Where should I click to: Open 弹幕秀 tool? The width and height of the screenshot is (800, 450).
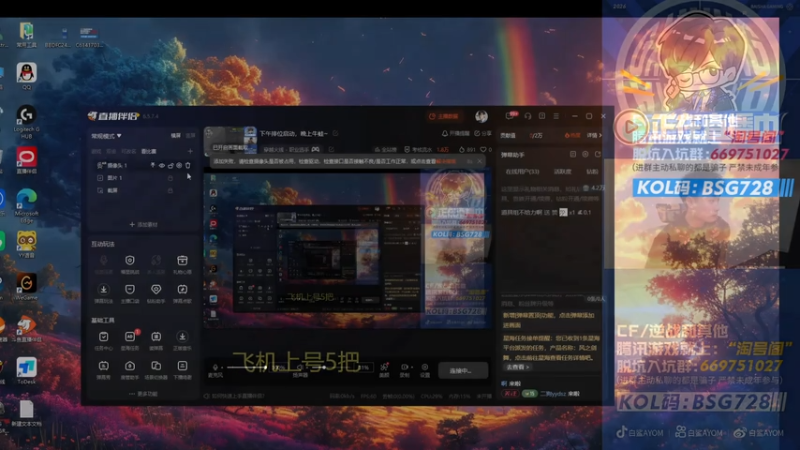pyautogui.click(x=104, y=369)
